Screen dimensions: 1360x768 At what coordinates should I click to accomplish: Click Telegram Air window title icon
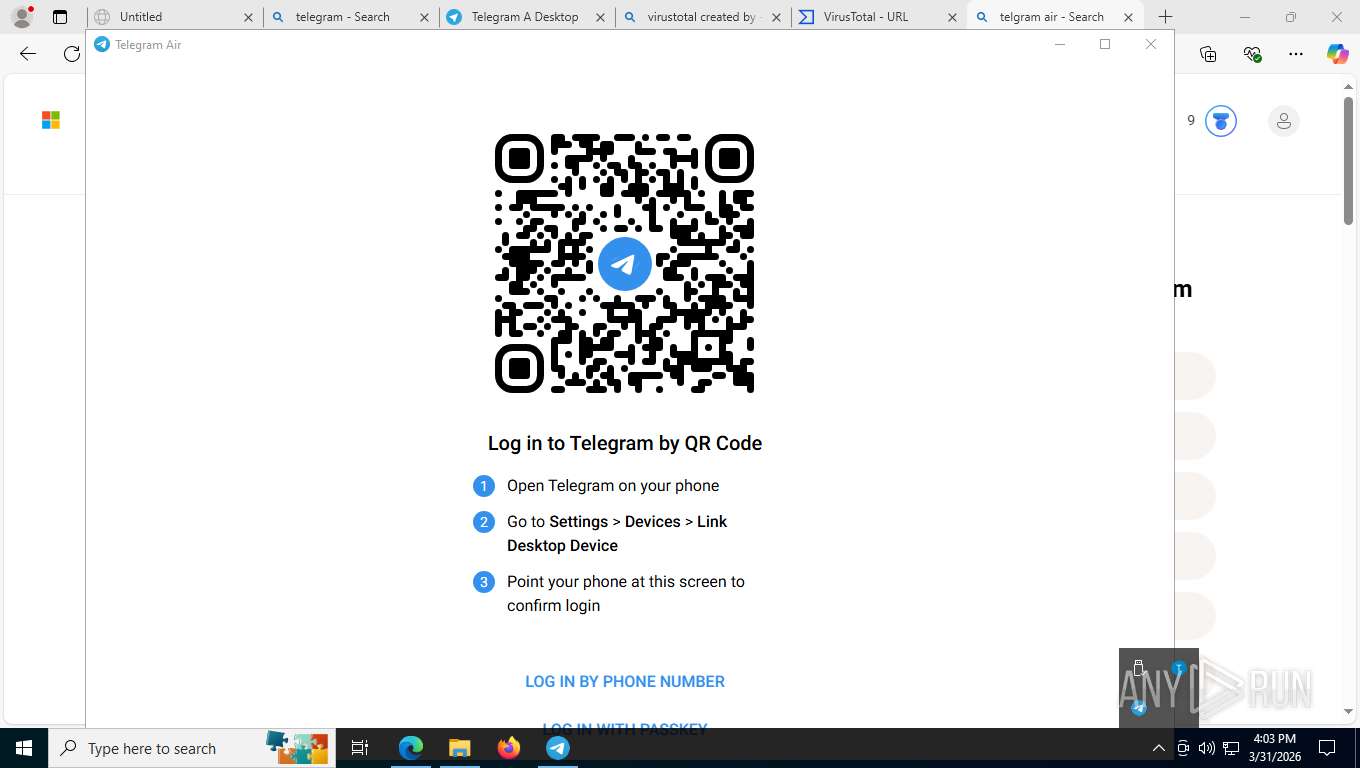(101, 44)
